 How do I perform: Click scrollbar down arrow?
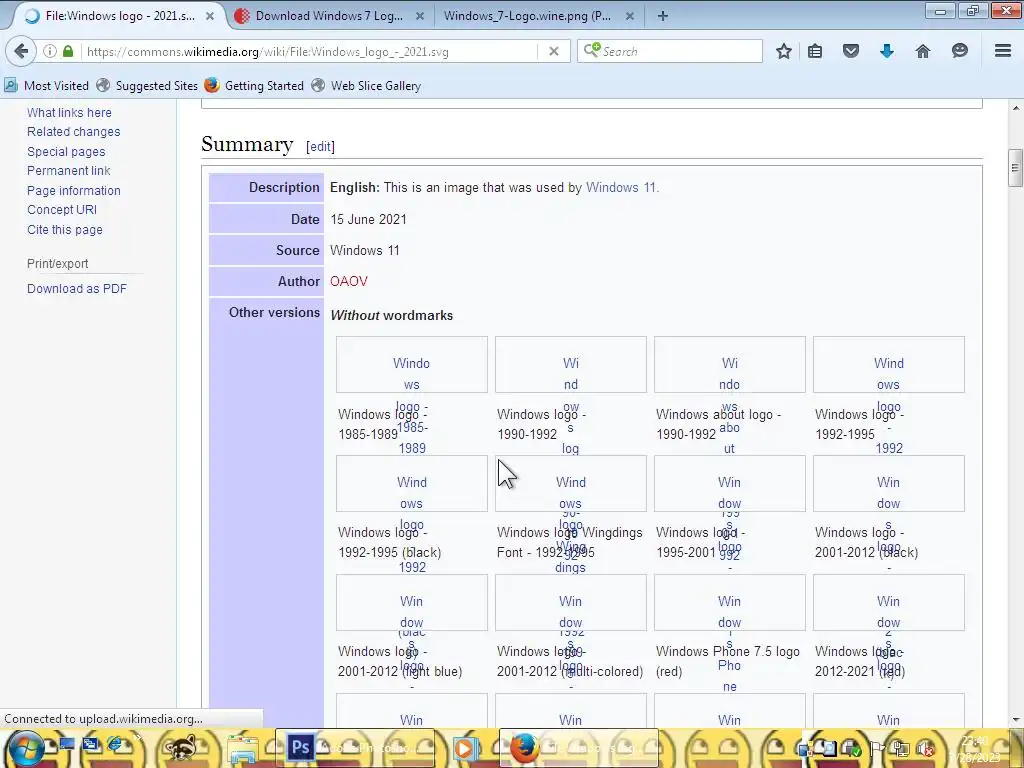[x=1015, y=720]
